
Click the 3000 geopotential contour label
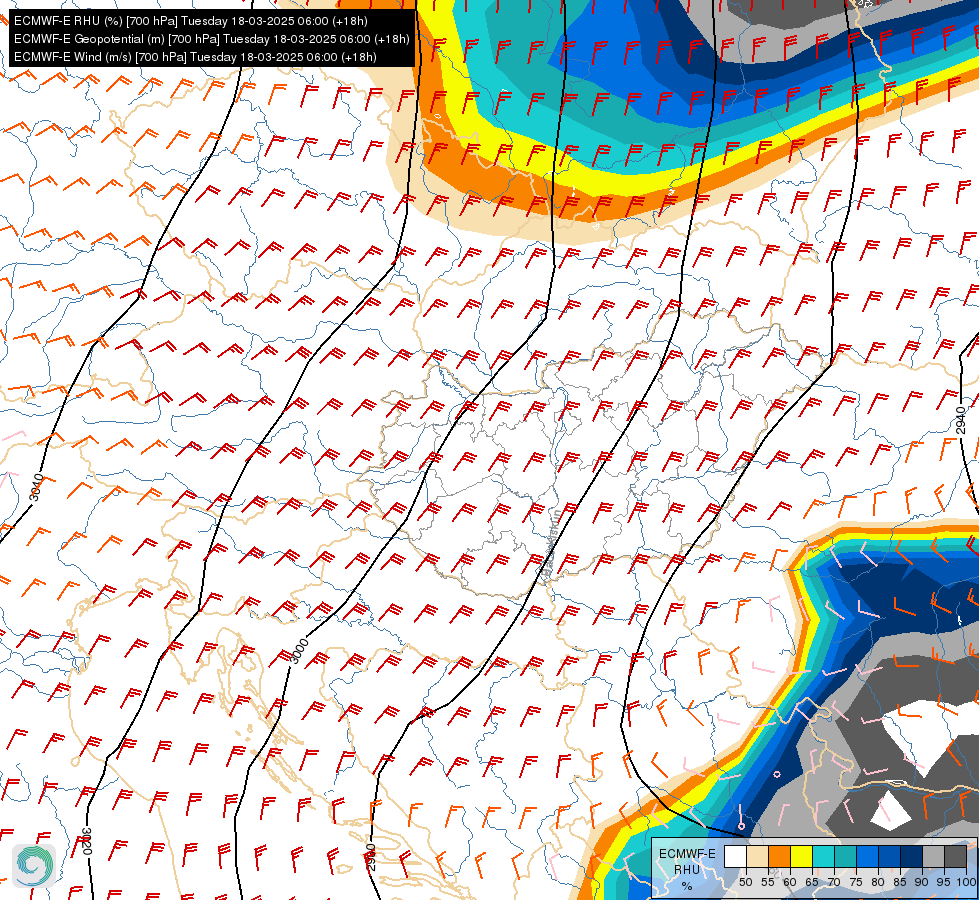pos(300,651)
